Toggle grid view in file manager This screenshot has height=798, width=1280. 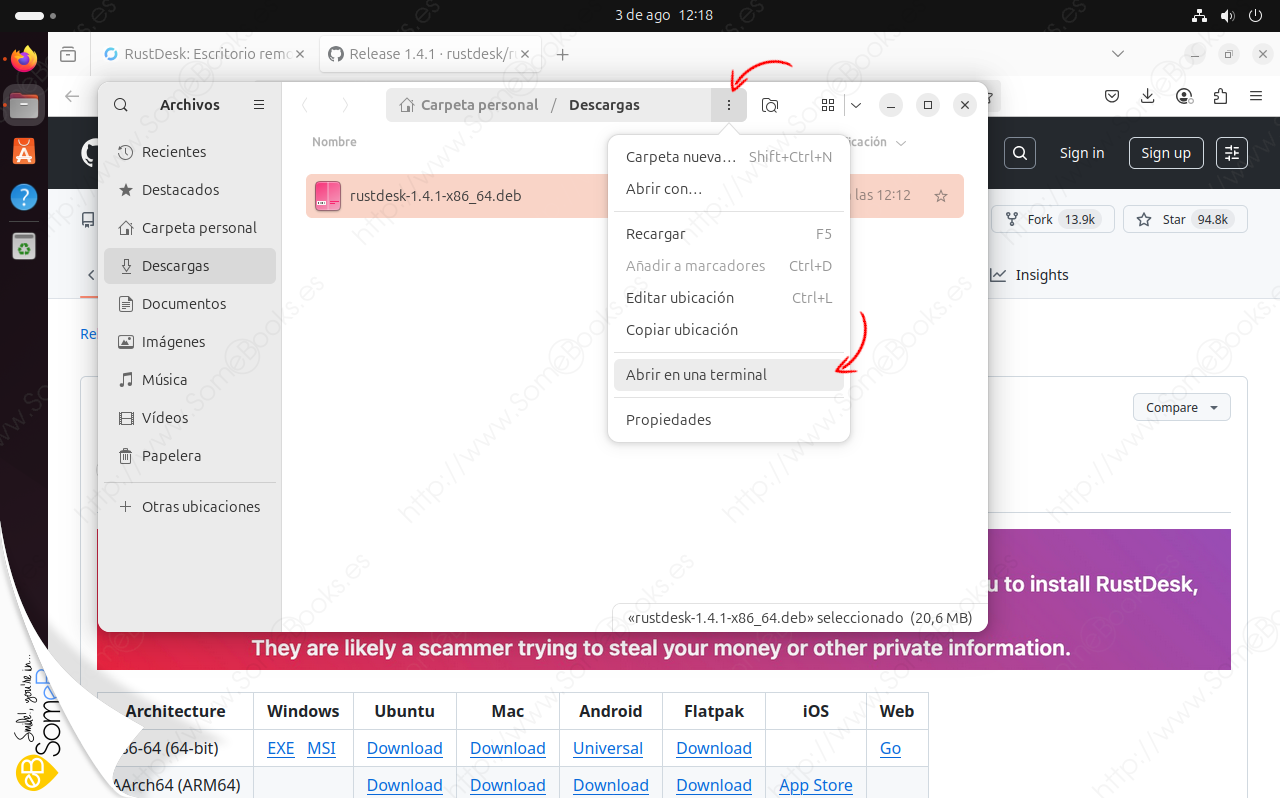828,105
